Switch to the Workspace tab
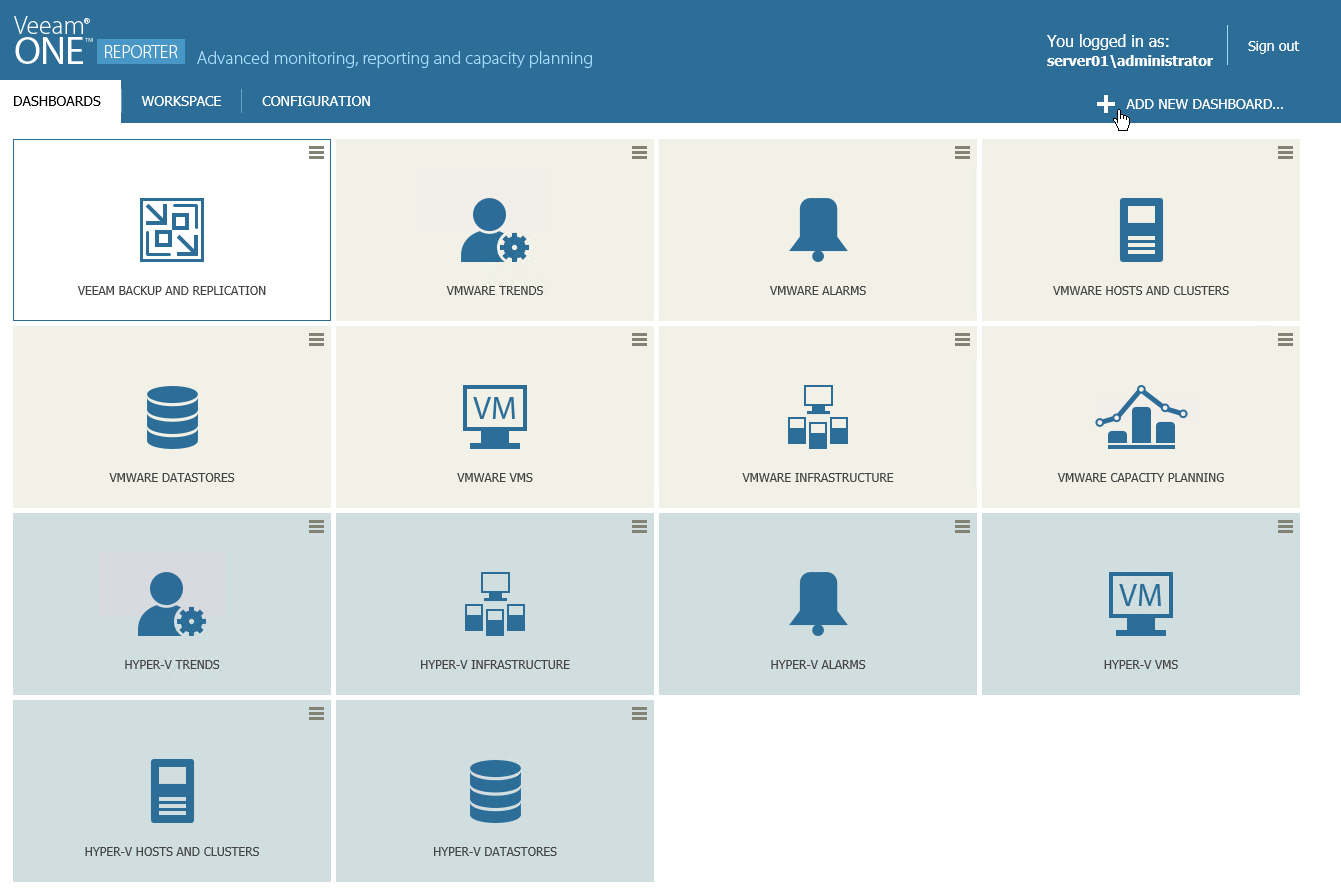 pos(181,101)
